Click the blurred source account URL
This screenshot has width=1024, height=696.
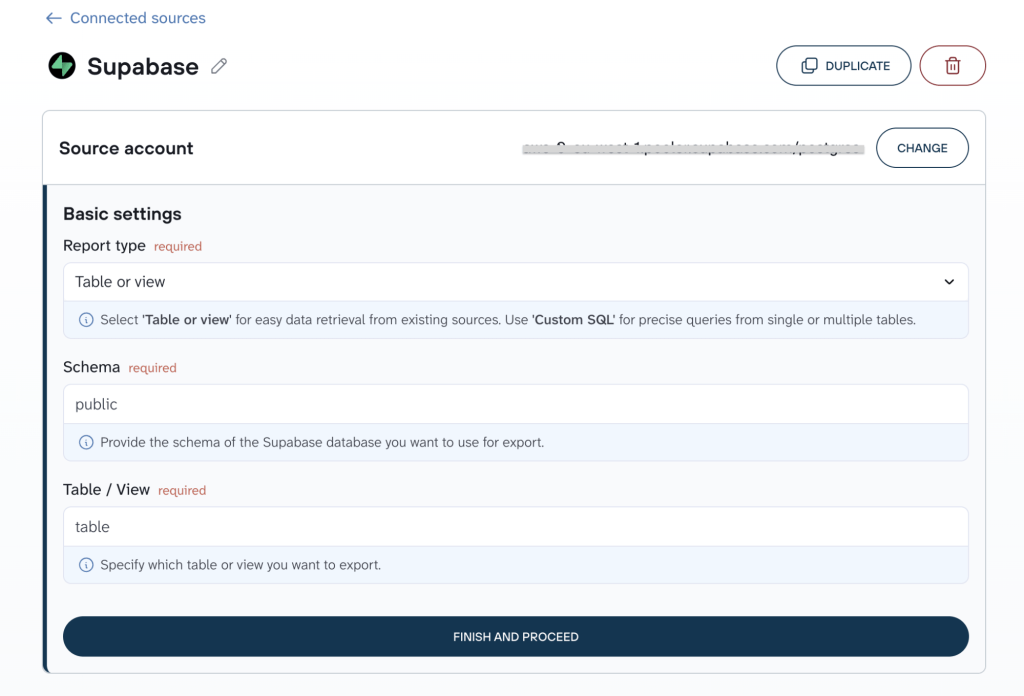693,148
